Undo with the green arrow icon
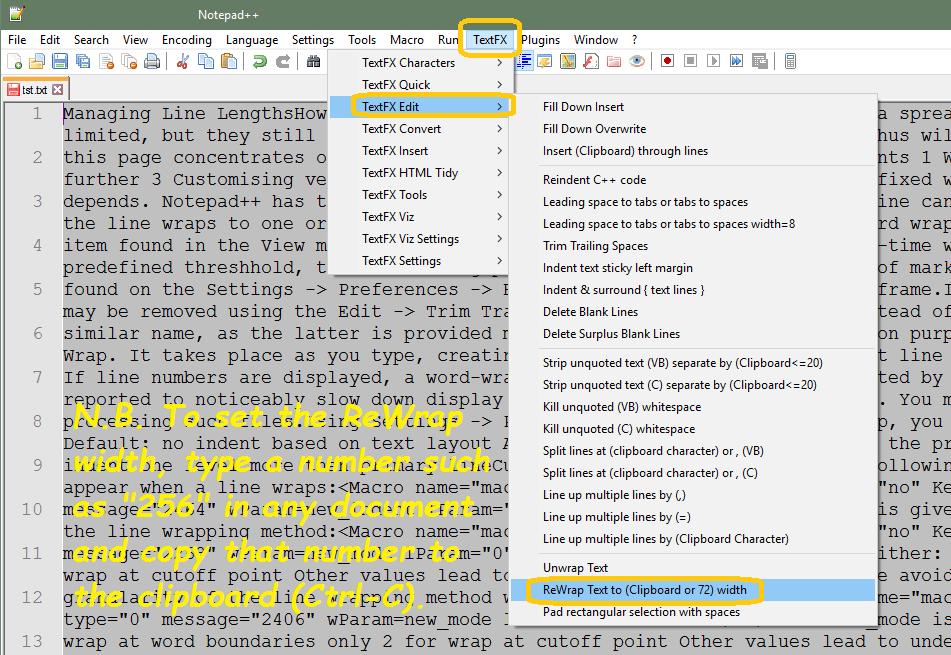 [260, 61]
